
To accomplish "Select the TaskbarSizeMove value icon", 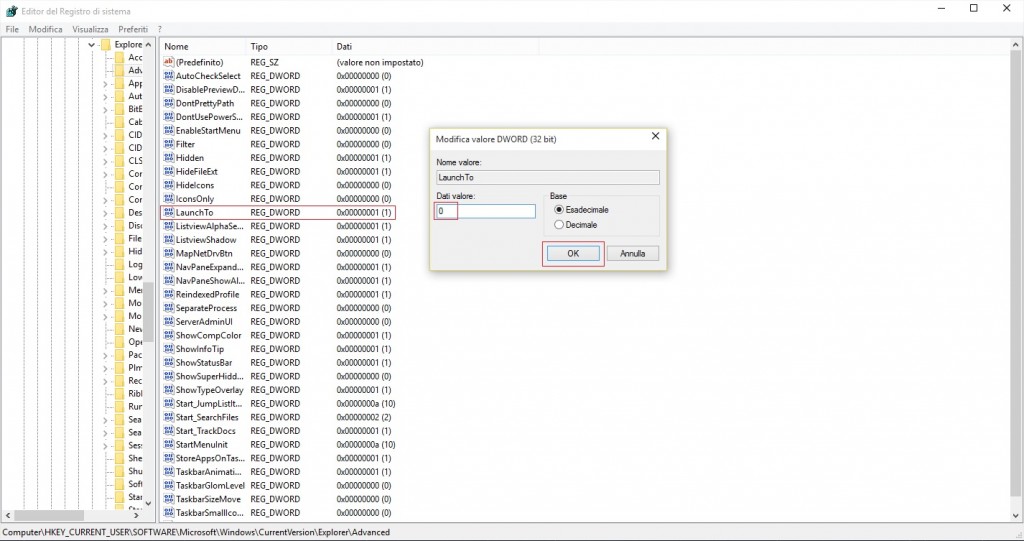I will pos(168,499).
